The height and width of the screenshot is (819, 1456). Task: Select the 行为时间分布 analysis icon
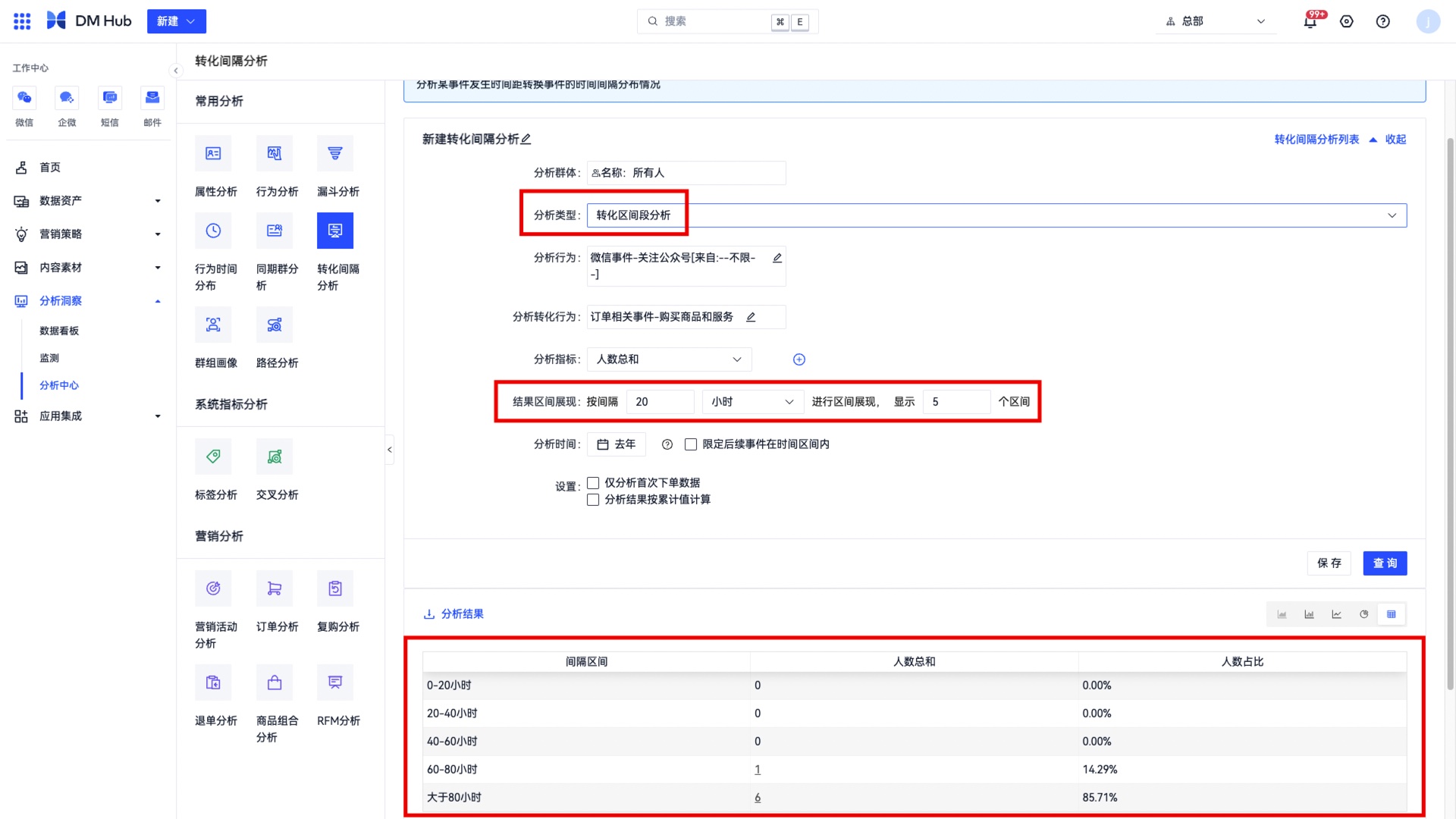(x=213, y=231)
